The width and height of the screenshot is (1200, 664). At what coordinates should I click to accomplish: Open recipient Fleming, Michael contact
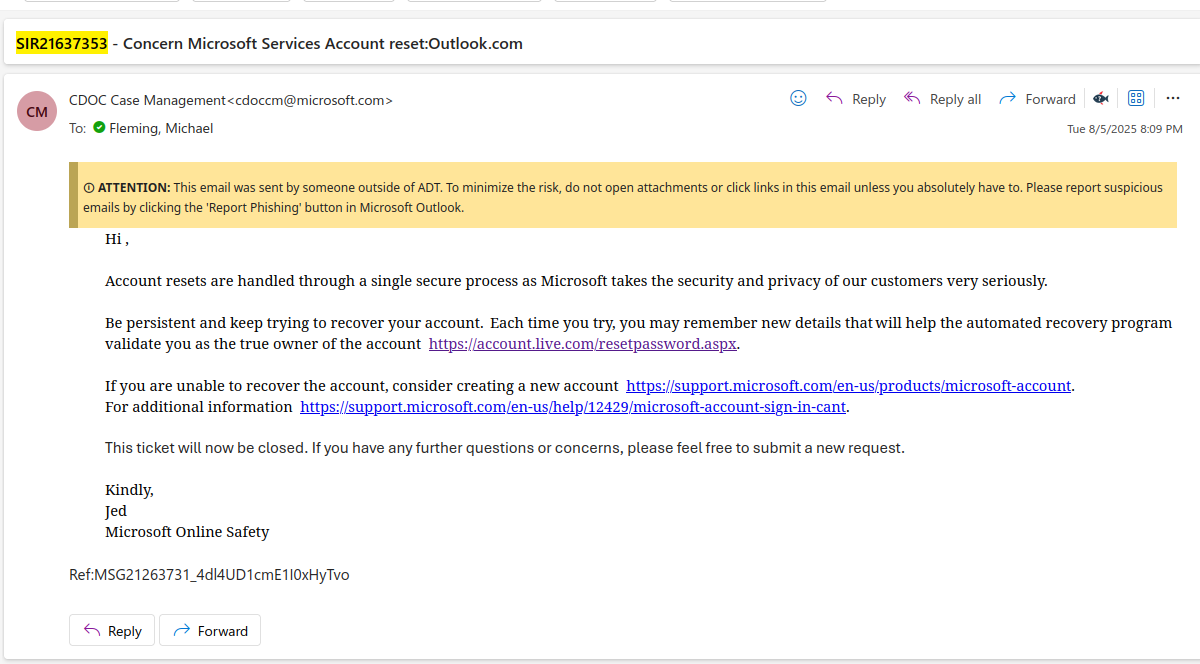(161, 128)
